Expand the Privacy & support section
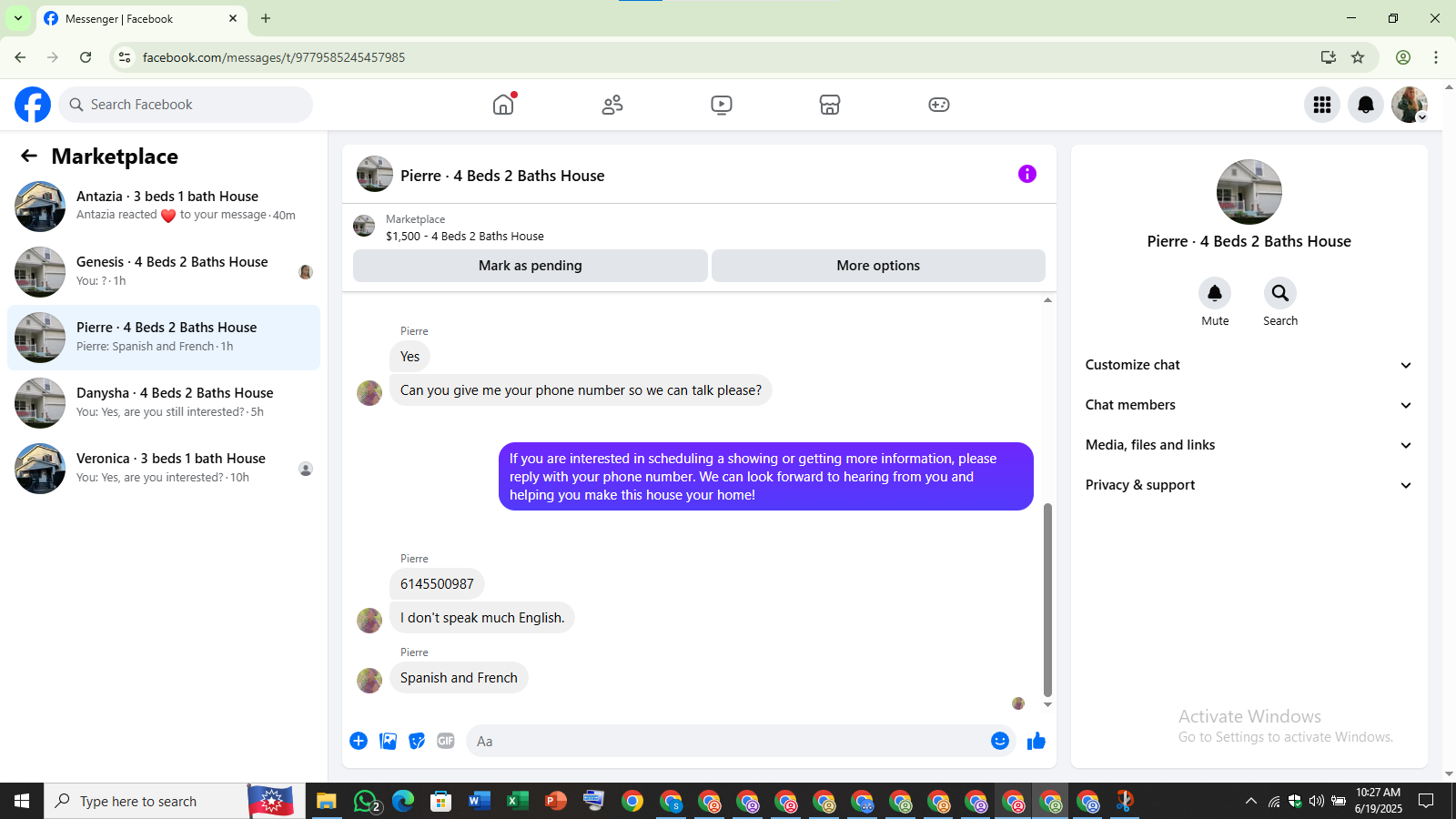The width and height of the screenshot is (1456, 819). tap(1249, 485)
